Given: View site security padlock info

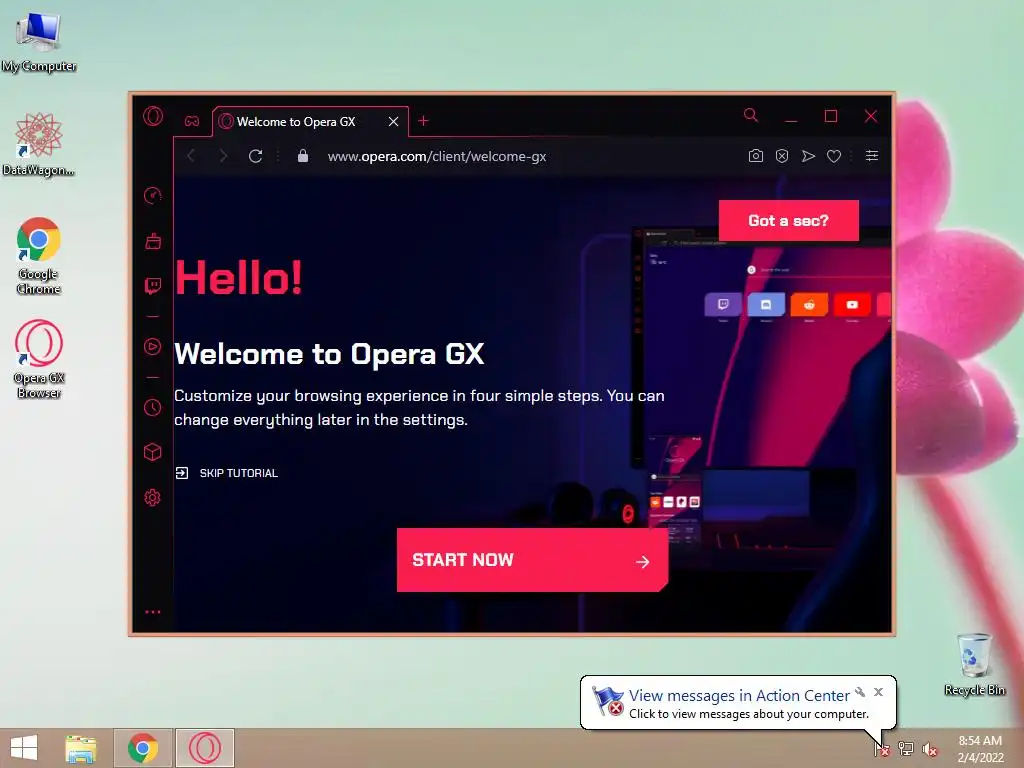Looking at the screenshot, I should tap(302, 156).
